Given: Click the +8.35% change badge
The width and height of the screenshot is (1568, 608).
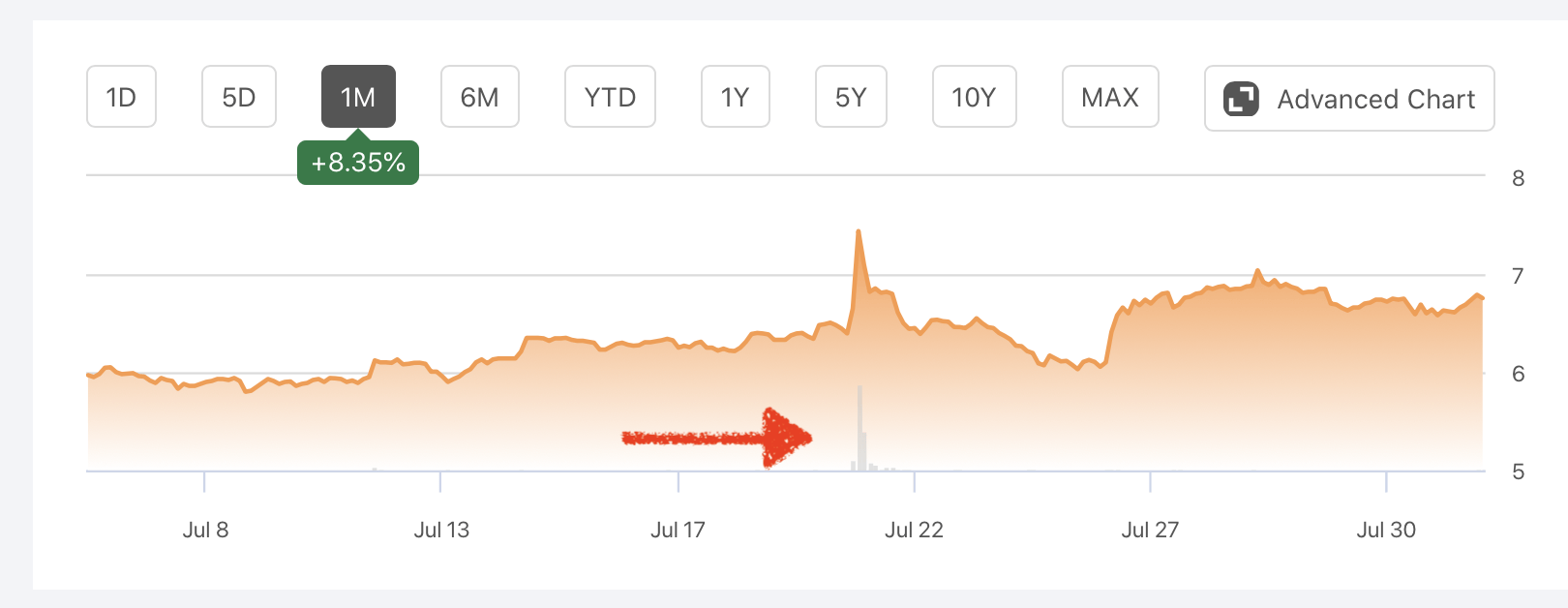Looking at the screenshot, I should (358, 163).
